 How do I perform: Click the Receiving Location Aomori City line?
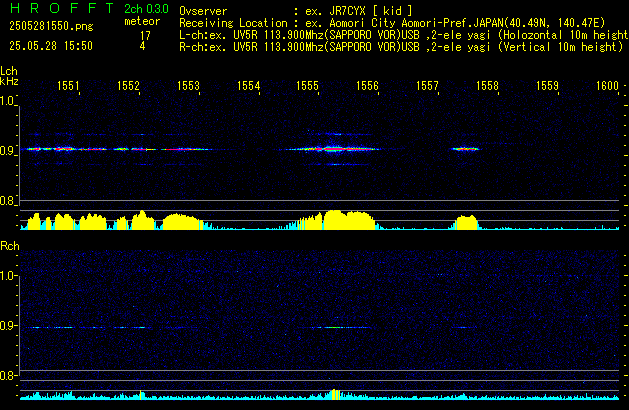click(392, 23)
